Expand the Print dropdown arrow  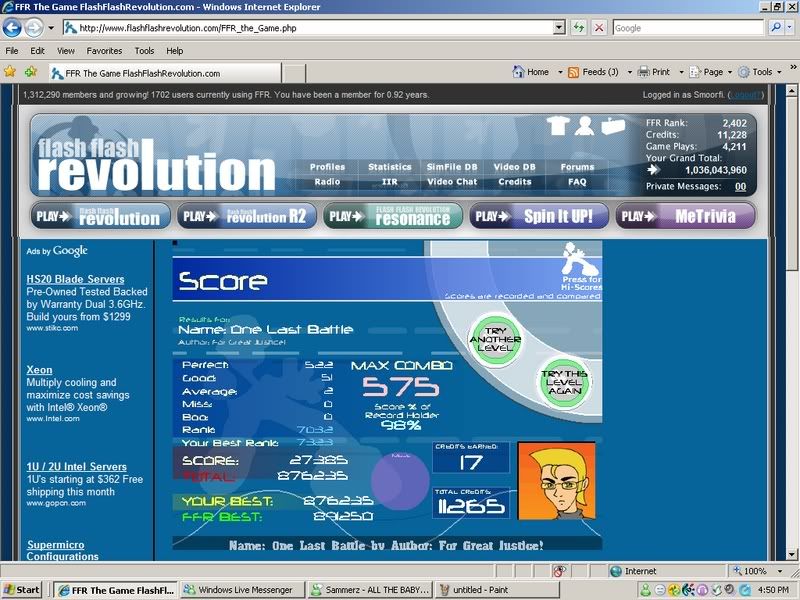coord(681,72)
